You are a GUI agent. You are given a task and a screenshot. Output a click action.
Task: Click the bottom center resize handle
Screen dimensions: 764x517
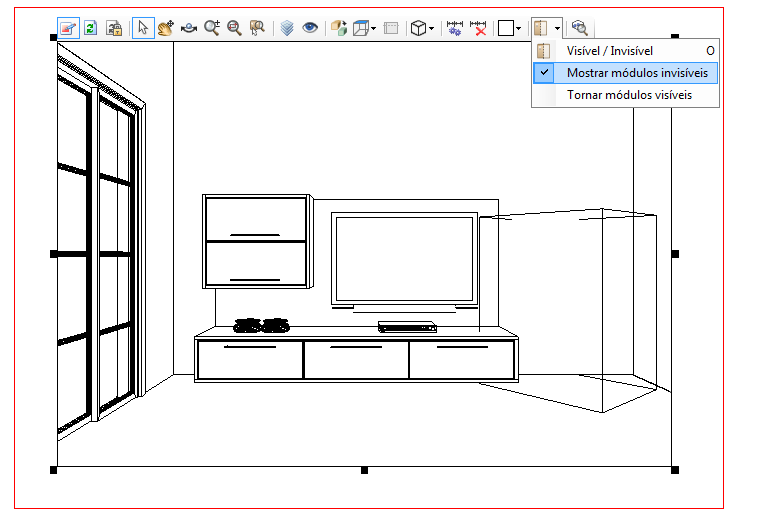click(x=364, y=470)
